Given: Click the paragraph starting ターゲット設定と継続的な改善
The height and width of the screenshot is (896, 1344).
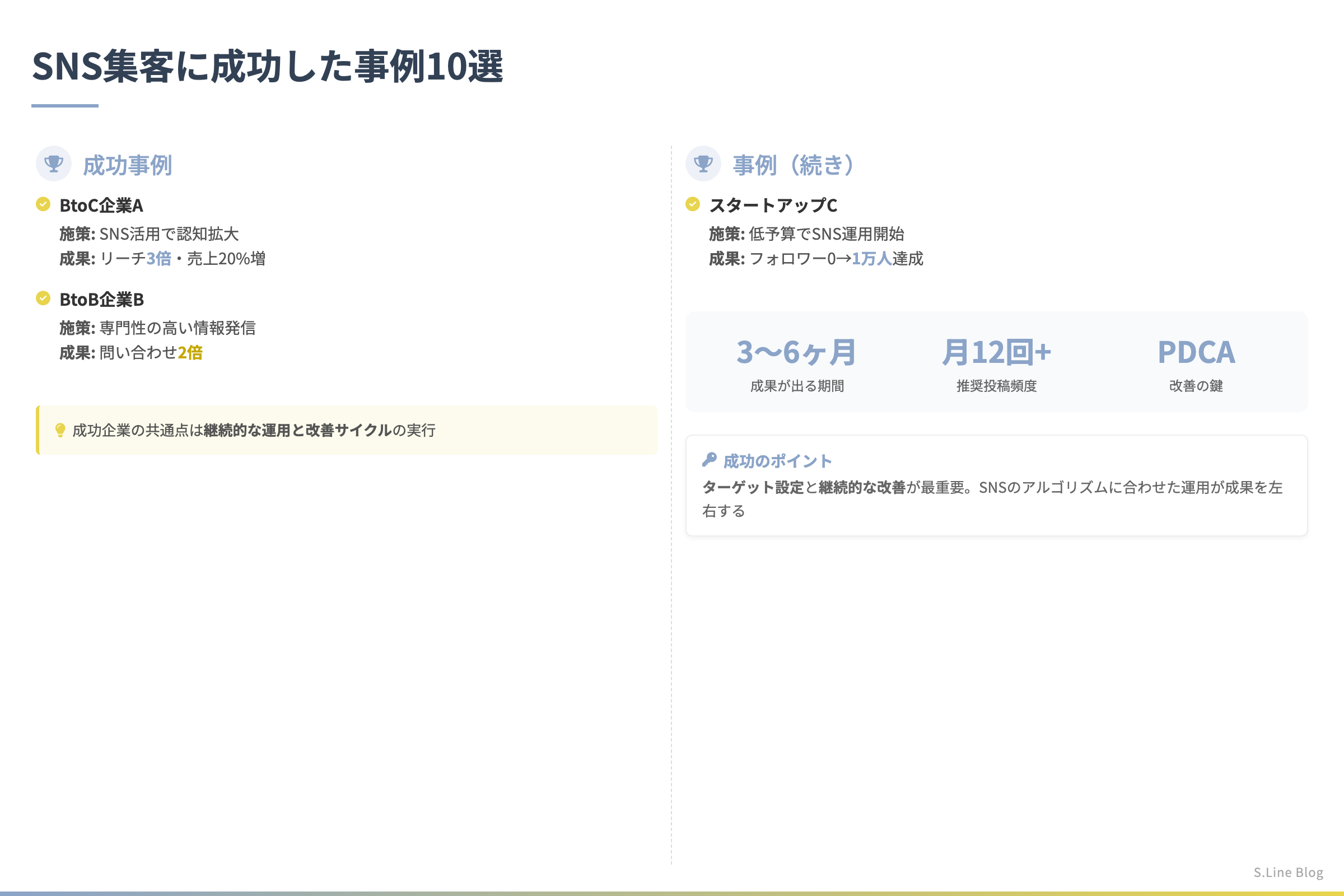Looking at the screenshot, I should [992, 499].
